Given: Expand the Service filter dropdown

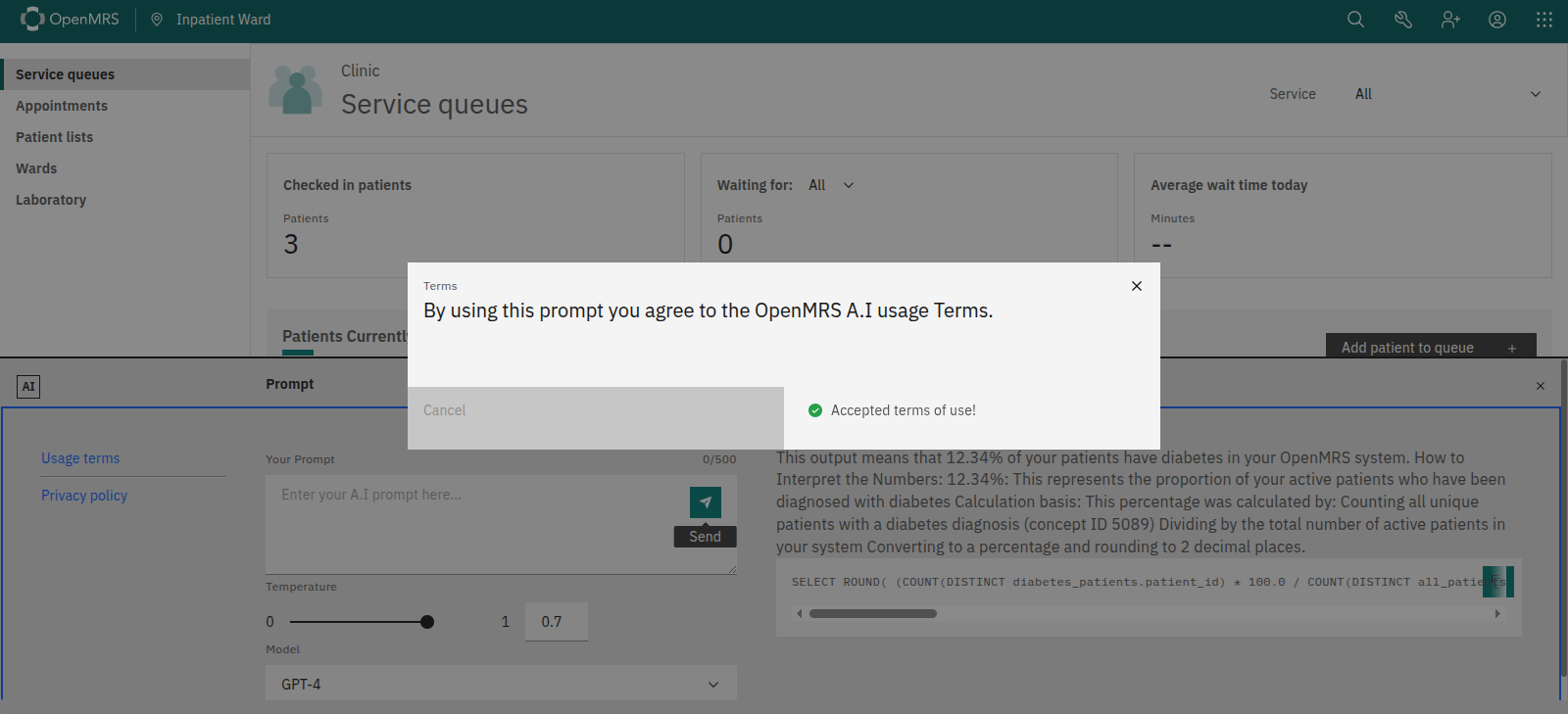Looking at the screenshot, I should [1447, 94].
